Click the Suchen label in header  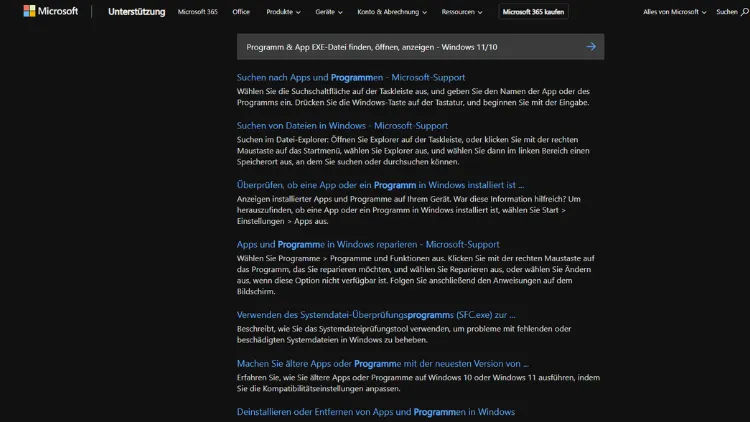point(727,11)
